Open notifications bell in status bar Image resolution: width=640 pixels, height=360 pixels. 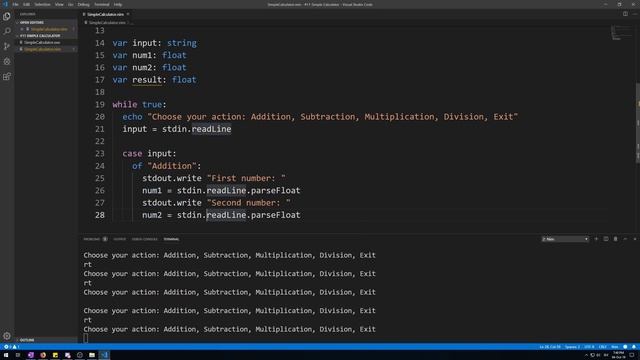(x=634, y=347)
